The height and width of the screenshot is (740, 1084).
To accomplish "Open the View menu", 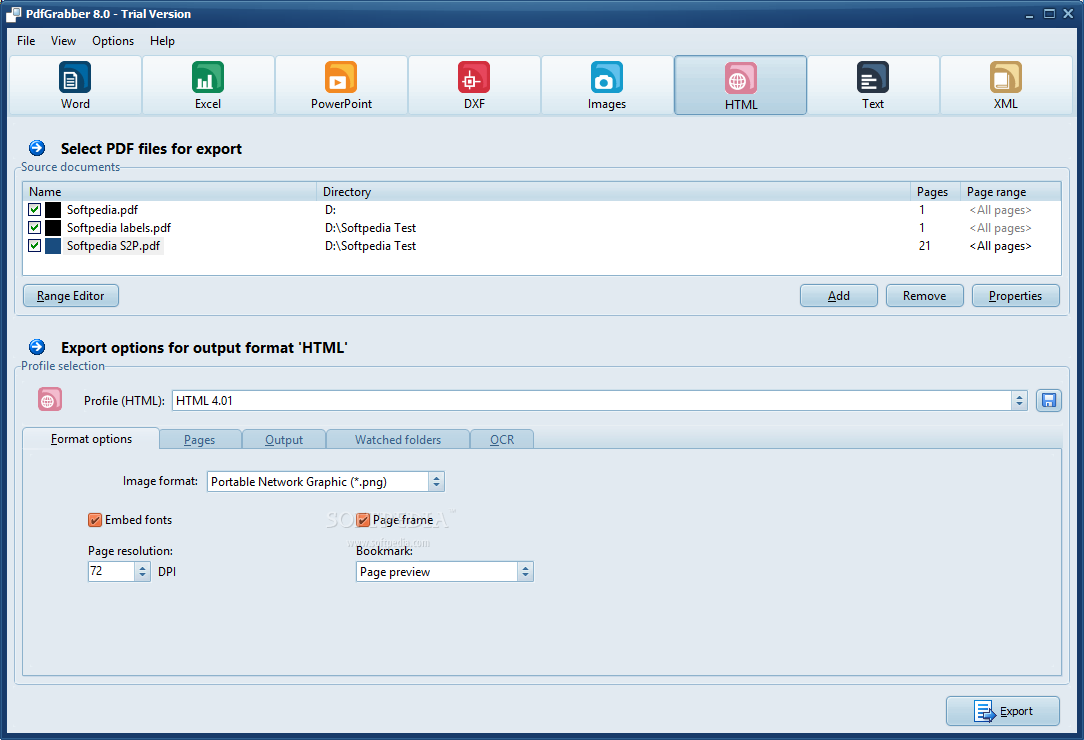I will point(63,41).
